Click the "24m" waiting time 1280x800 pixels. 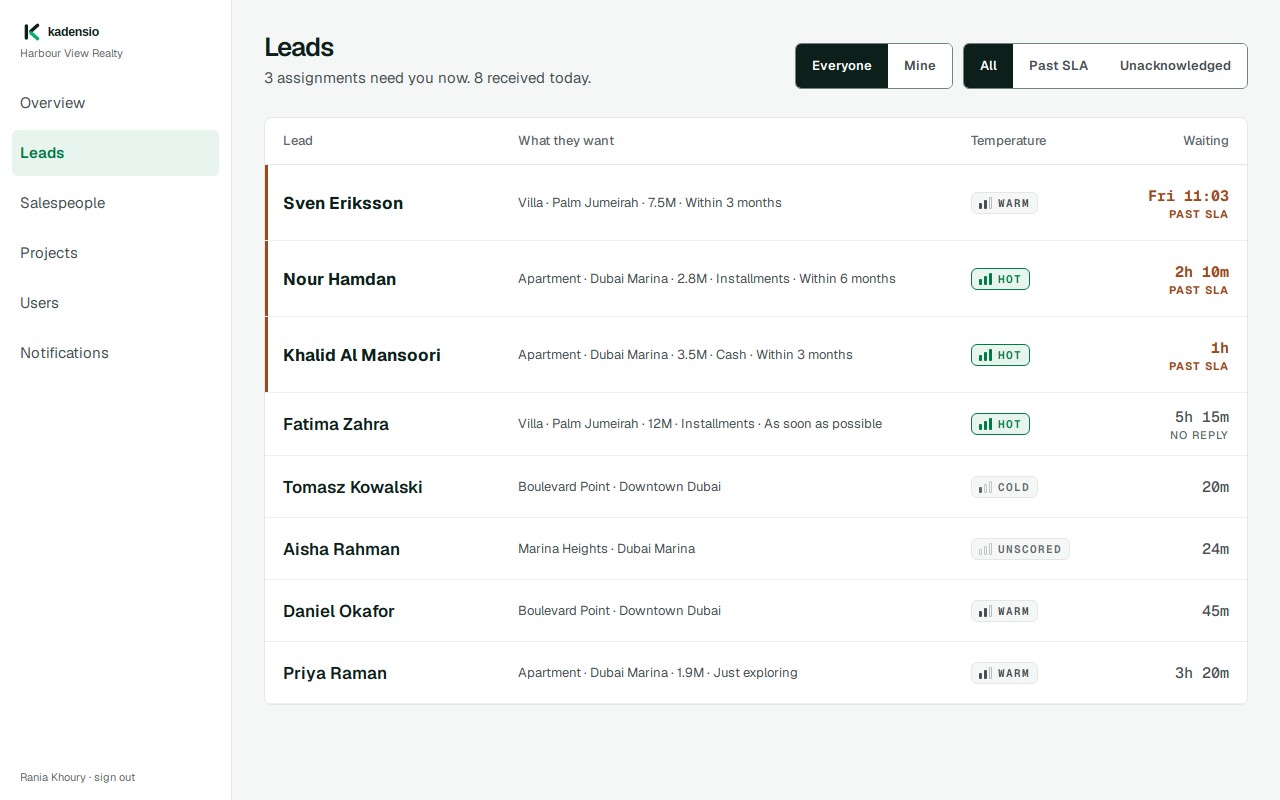1215,549
